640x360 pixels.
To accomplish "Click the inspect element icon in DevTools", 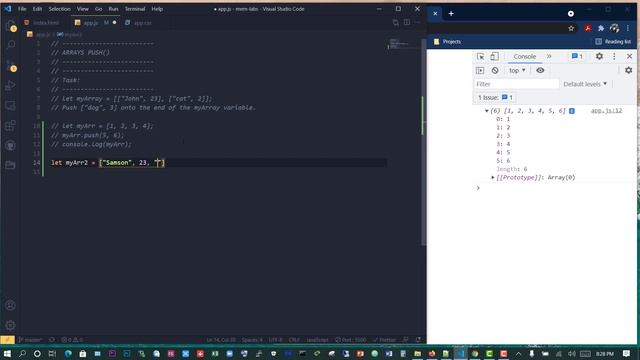I will (480, 56).
